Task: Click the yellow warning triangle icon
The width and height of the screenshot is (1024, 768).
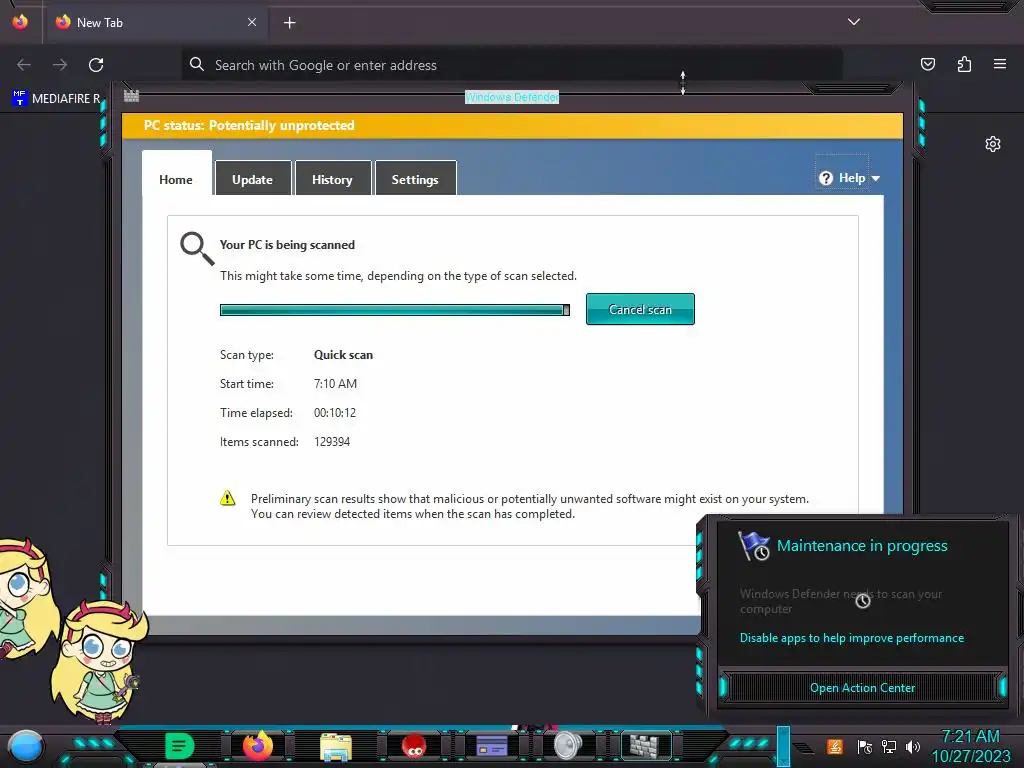Action: pyautogui.click(x=227, y=499)
